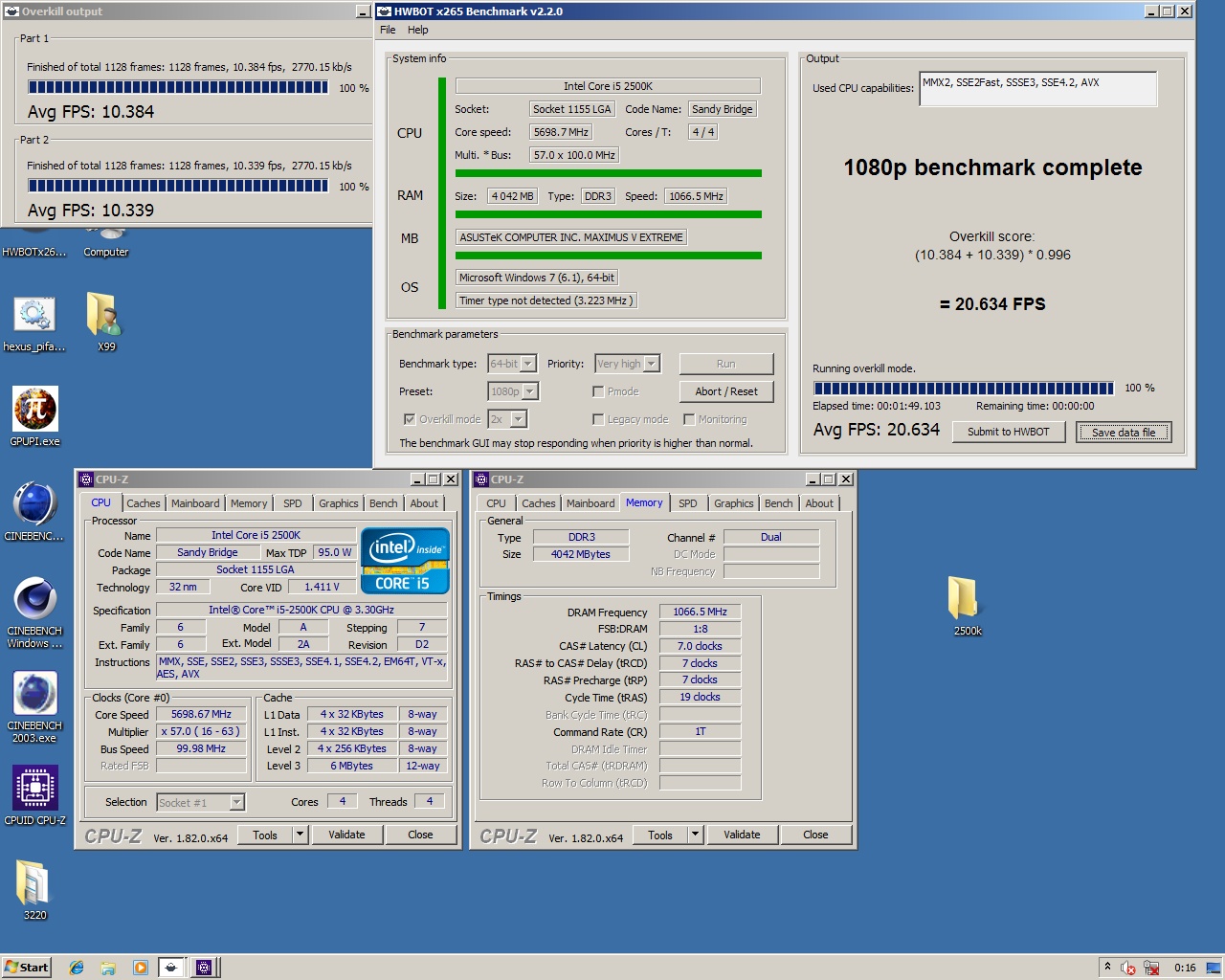
Task: Click the Start button
Action: [26, 968]
